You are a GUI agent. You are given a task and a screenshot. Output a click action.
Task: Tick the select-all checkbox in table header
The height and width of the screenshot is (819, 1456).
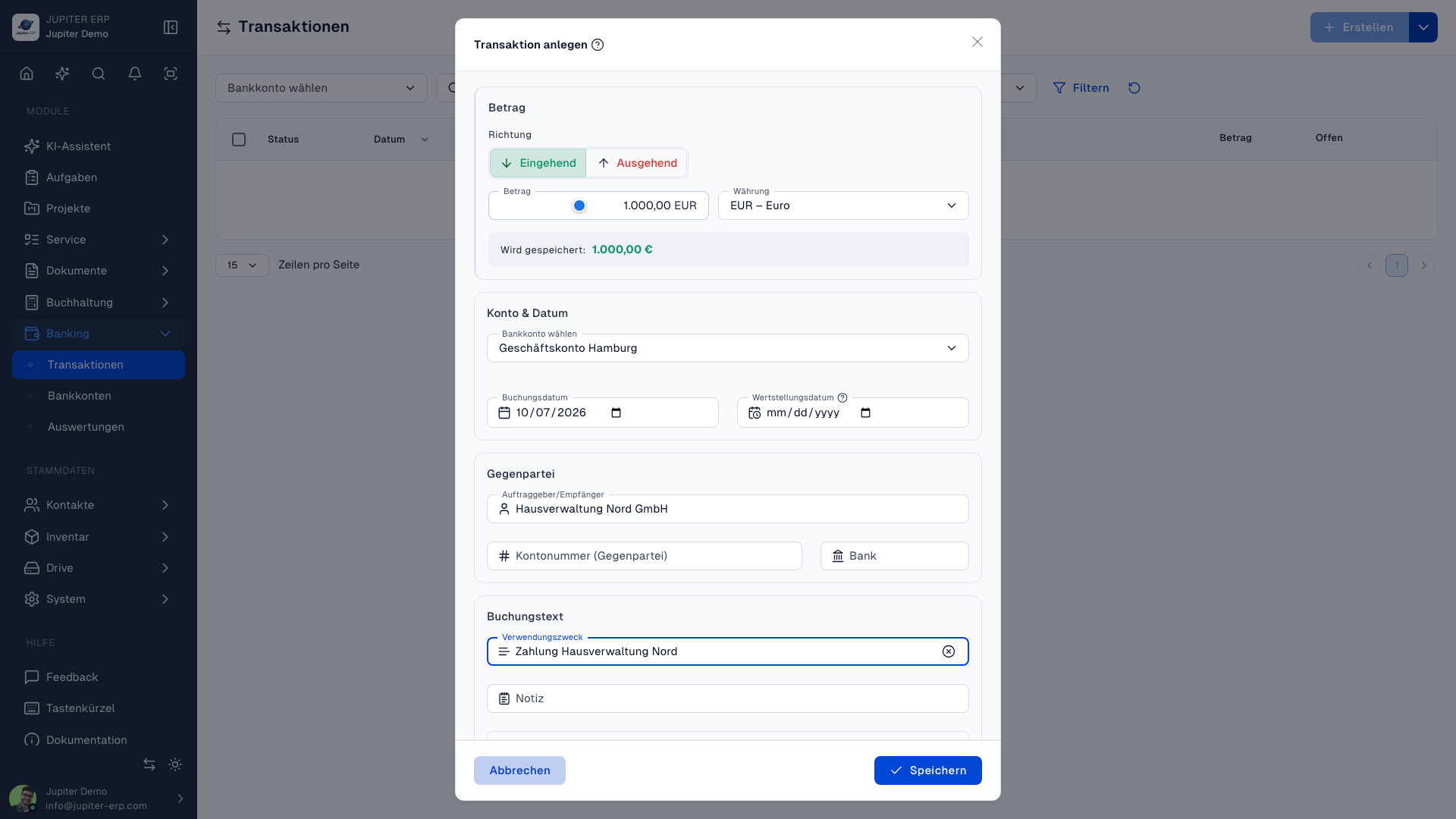pos(239,140)
